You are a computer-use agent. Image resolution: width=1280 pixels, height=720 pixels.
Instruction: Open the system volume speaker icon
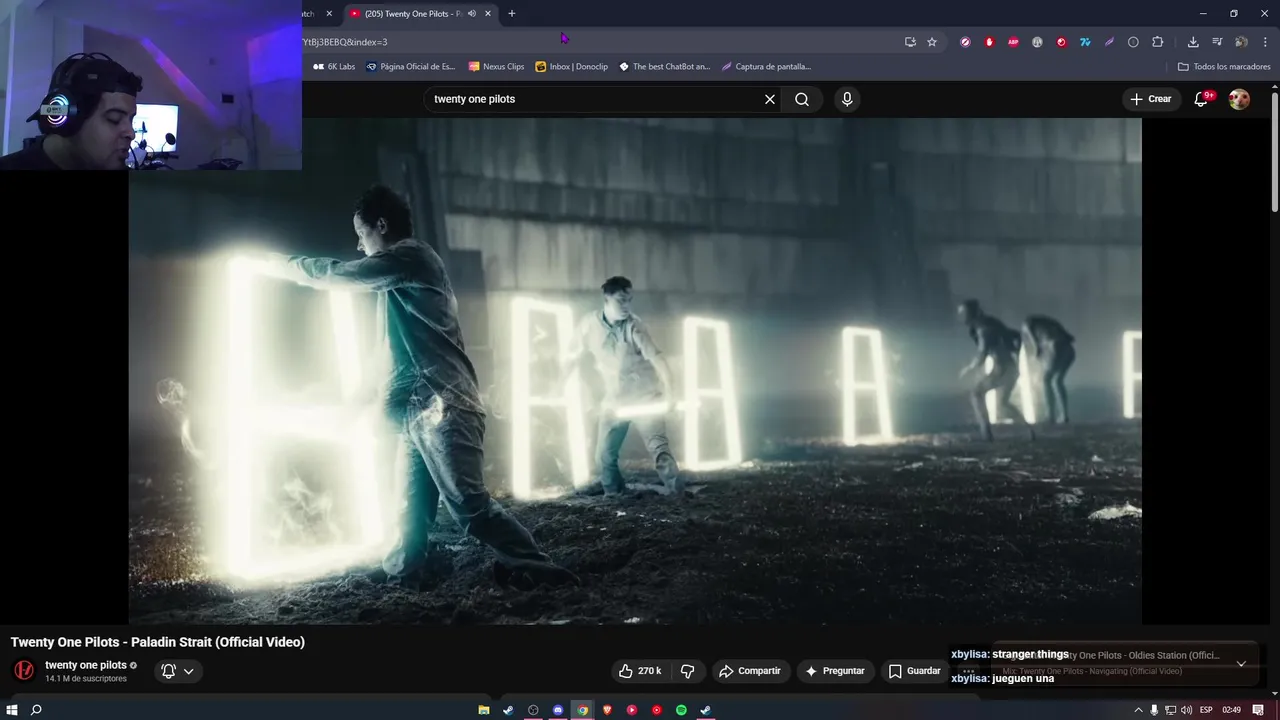[1186, 710]
